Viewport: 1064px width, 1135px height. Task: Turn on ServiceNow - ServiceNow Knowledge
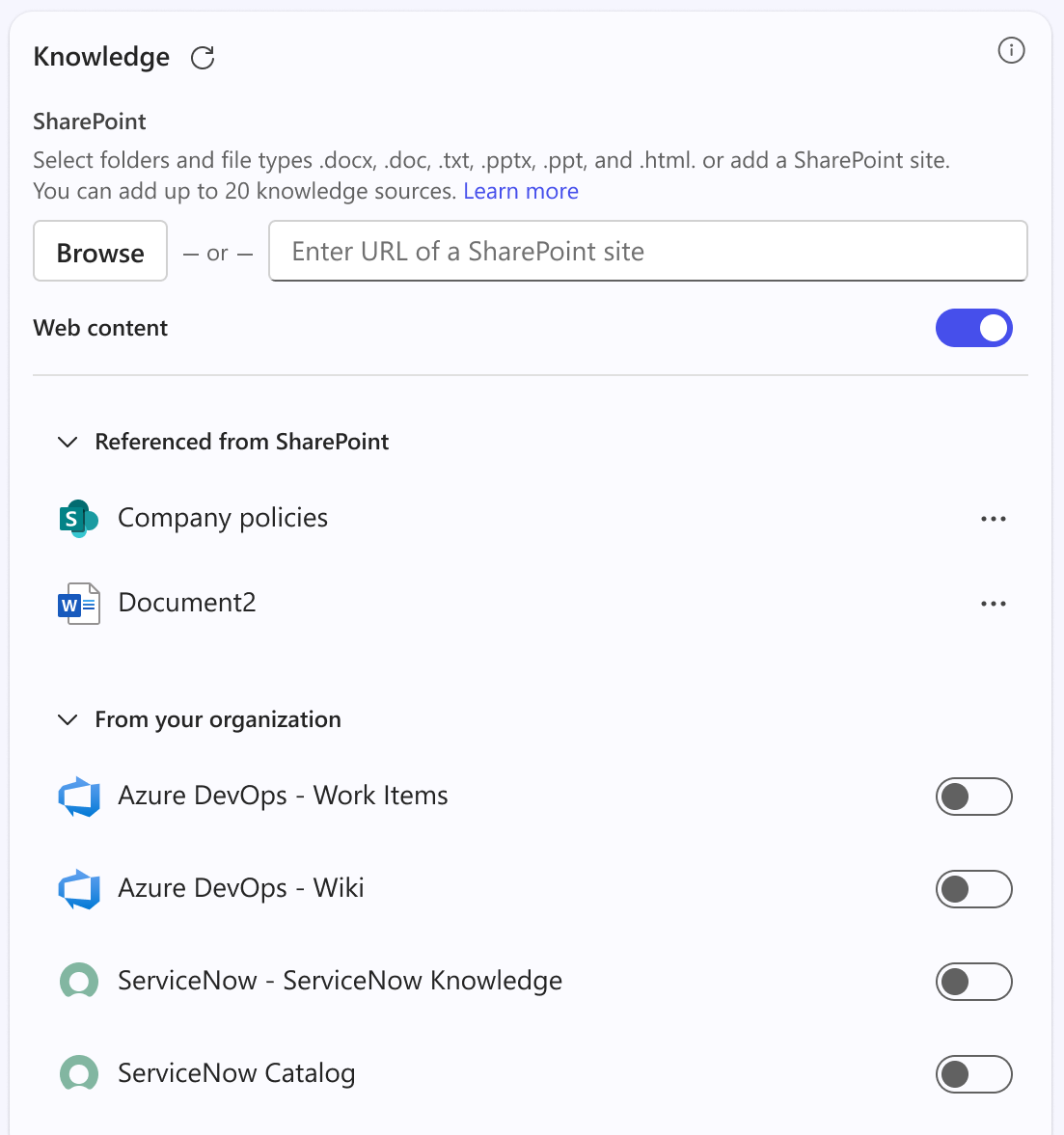[x=973, y=981]
